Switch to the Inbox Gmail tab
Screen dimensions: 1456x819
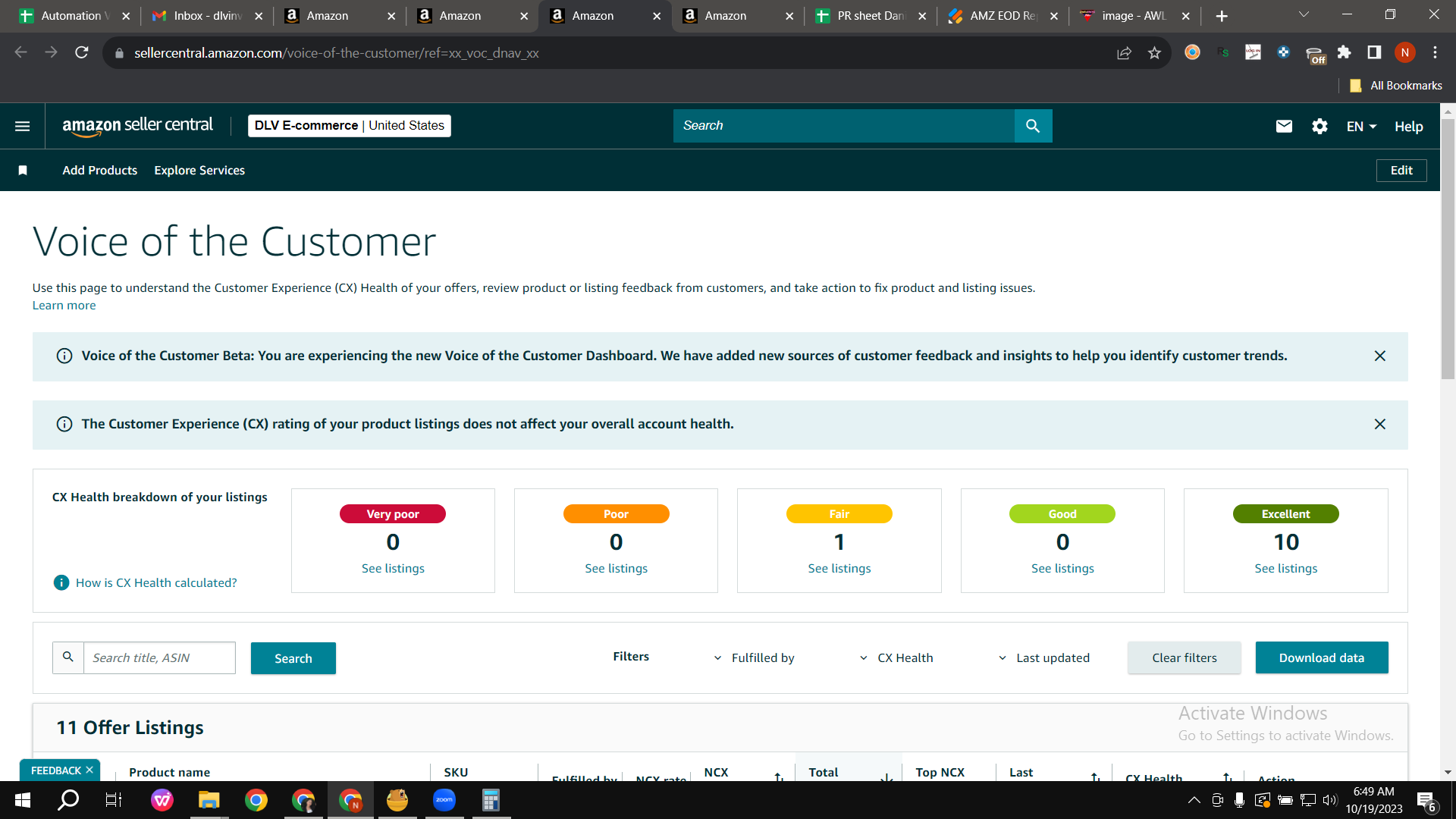tap(207, 16)
